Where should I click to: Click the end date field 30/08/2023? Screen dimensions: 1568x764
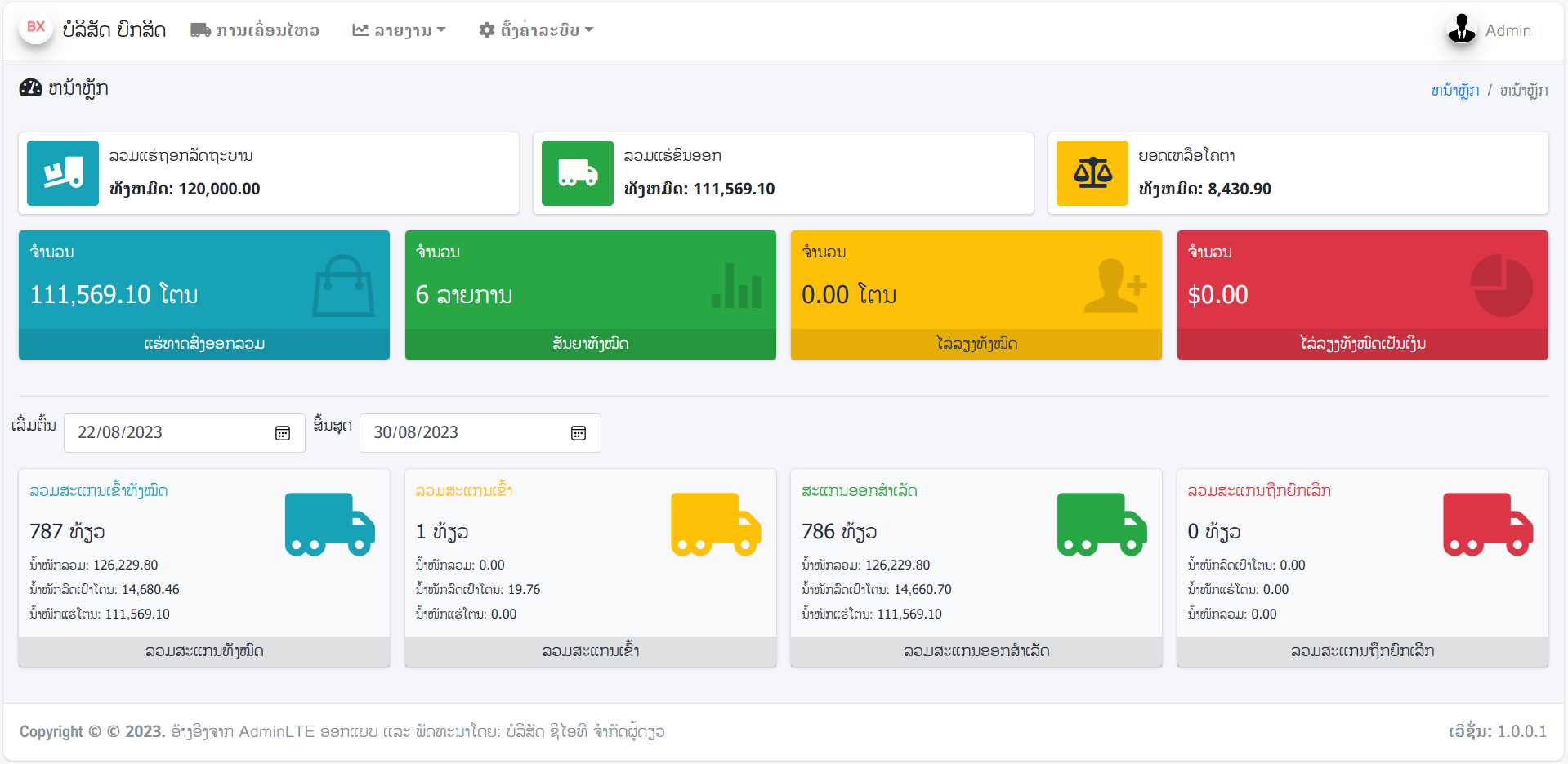(480, 433)
